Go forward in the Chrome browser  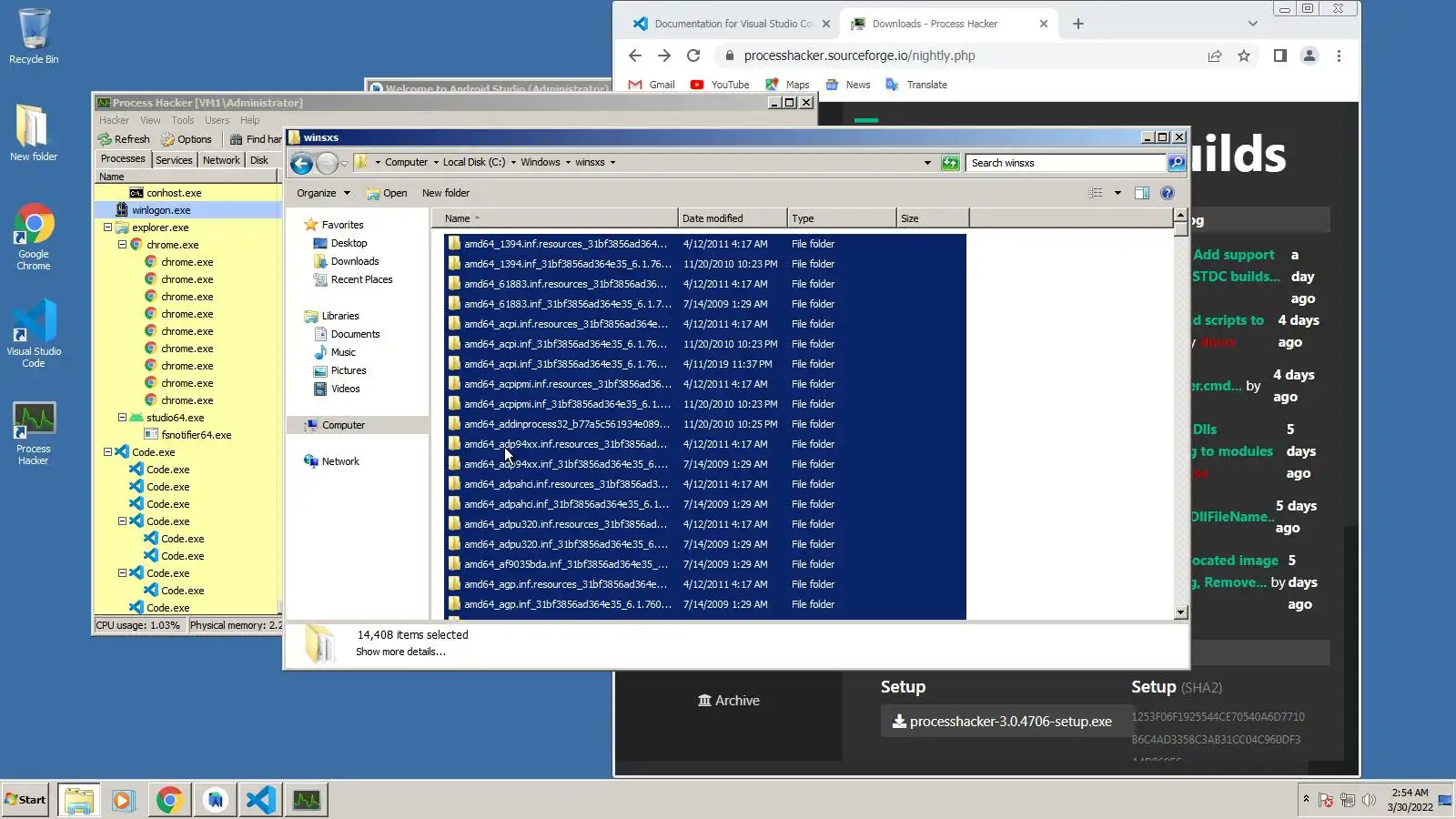[x=664, y=56]
